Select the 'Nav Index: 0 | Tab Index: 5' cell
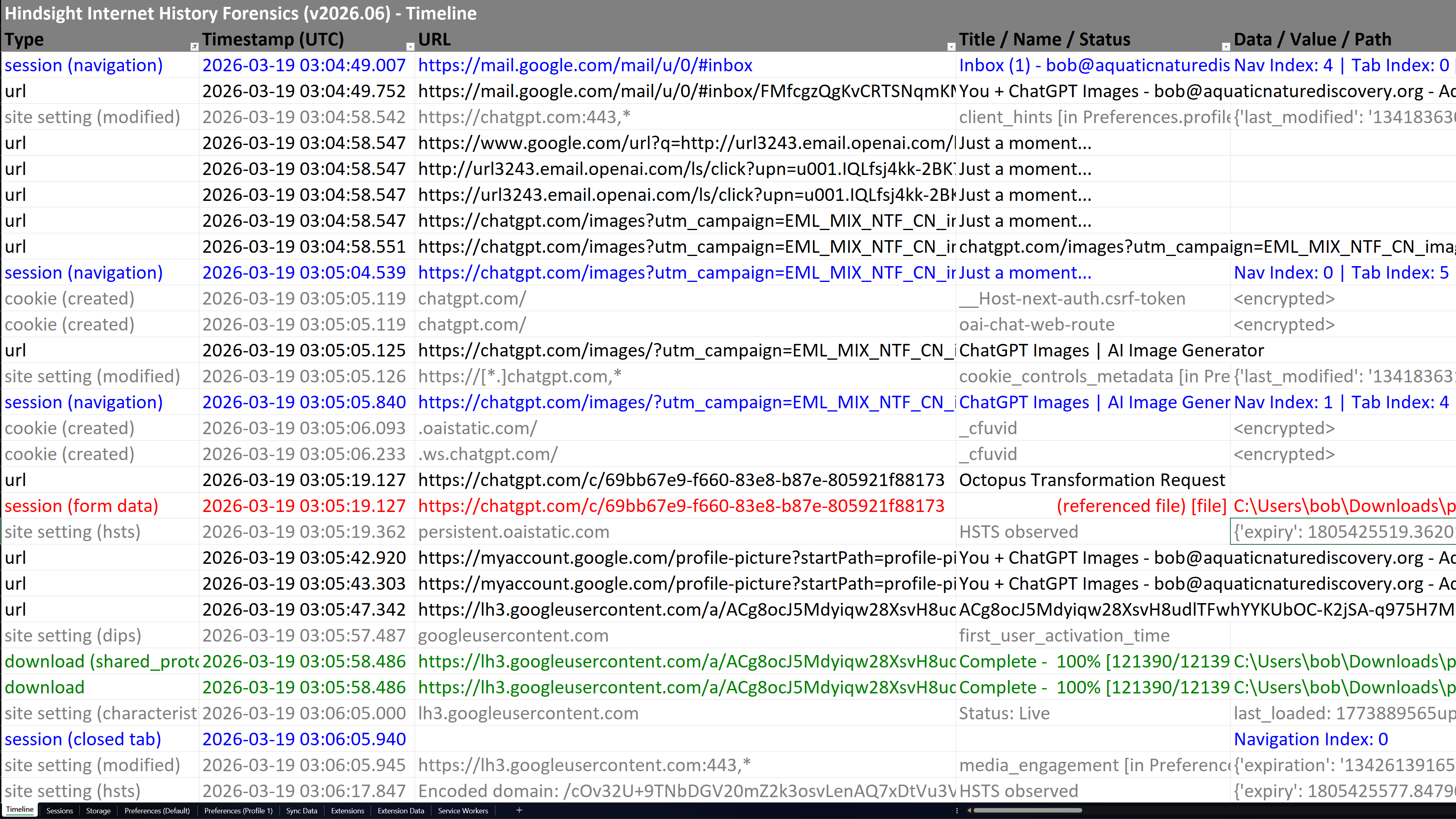The image size is (1456, 819). point(1343,273)
